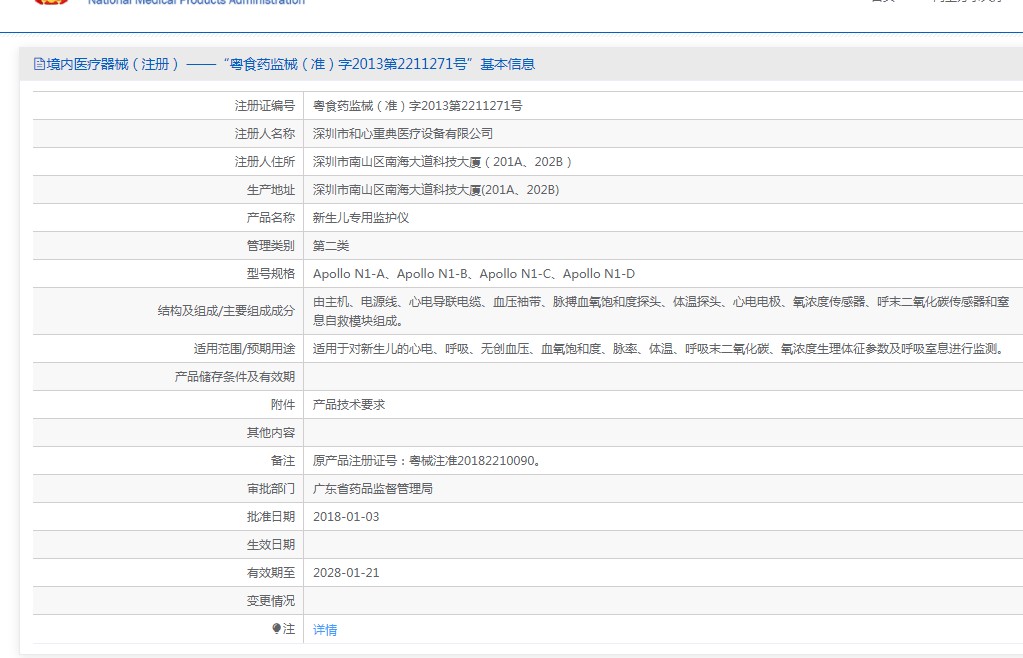Click the 注 label in the last row
Image resolution: width=1023 pixels, height=658 pixels.
tap(288, 629)
